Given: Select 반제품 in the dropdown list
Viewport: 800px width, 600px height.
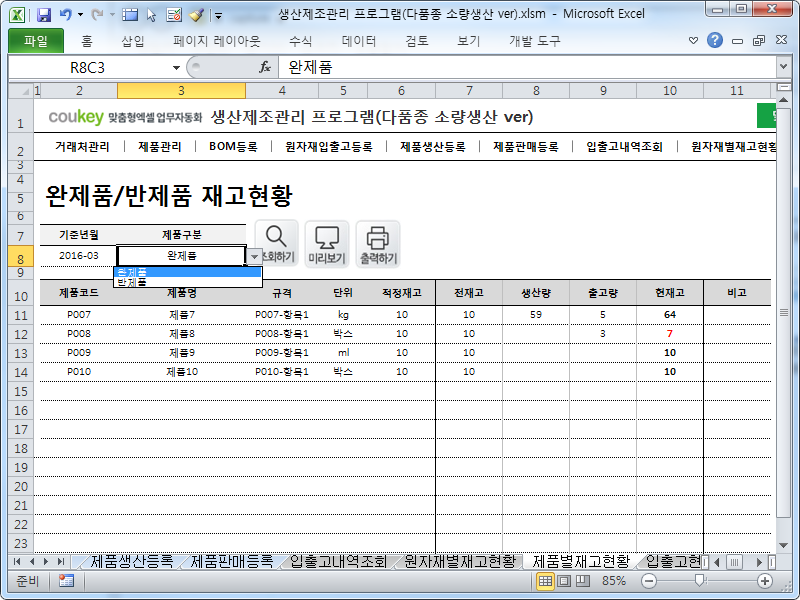Looking at the screenshot, I should 188,282.
